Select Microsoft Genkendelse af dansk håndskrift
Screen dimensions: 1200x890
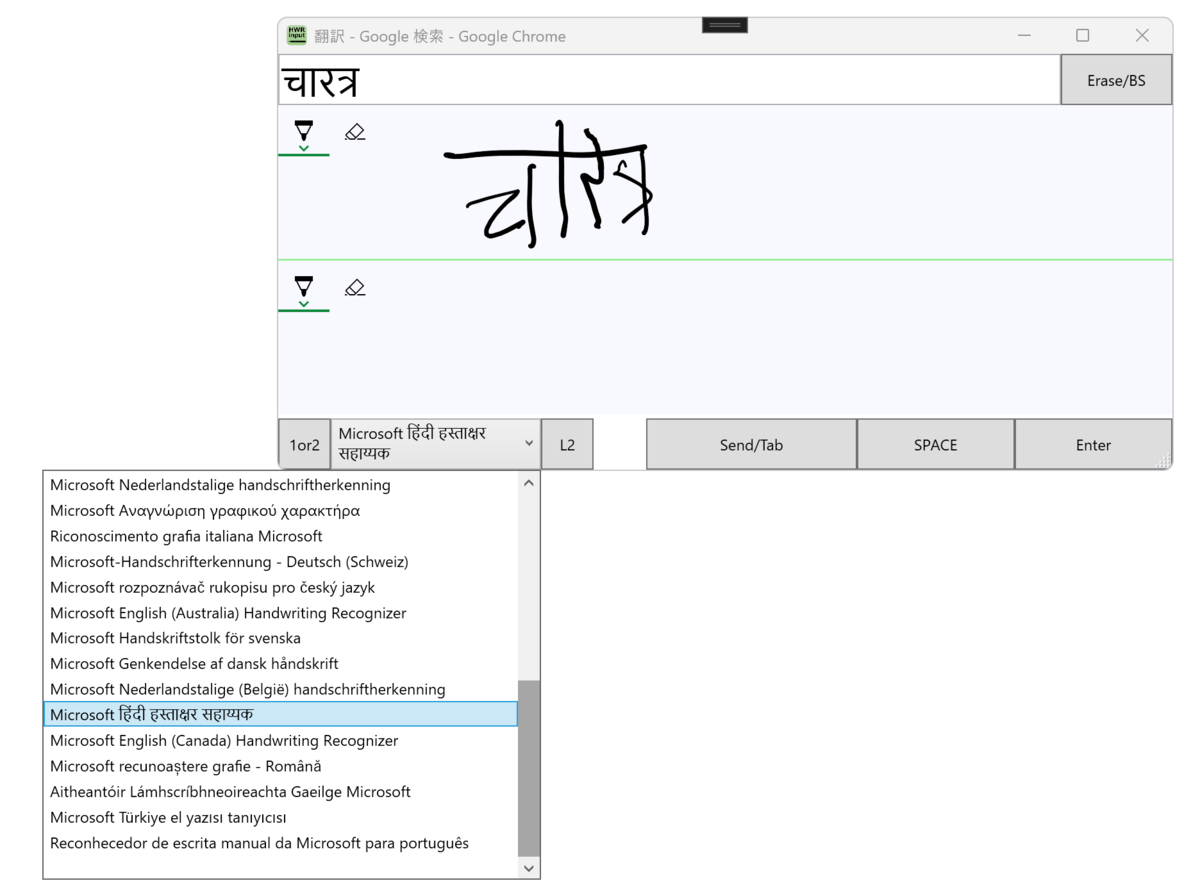(280, 664)
